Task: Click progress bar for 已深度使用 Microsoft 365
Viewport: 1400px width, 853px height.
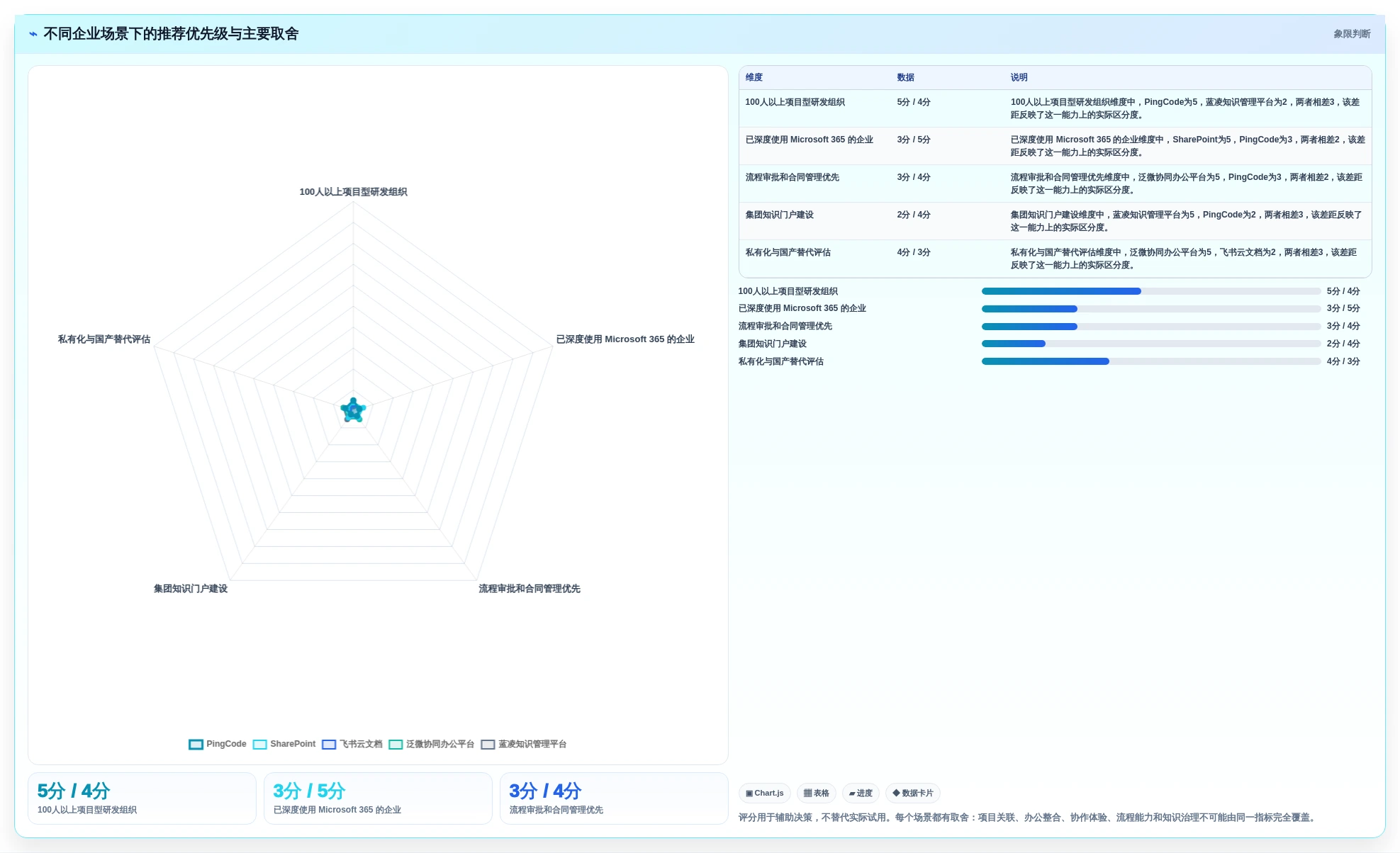Action: tap(1151, 309)
